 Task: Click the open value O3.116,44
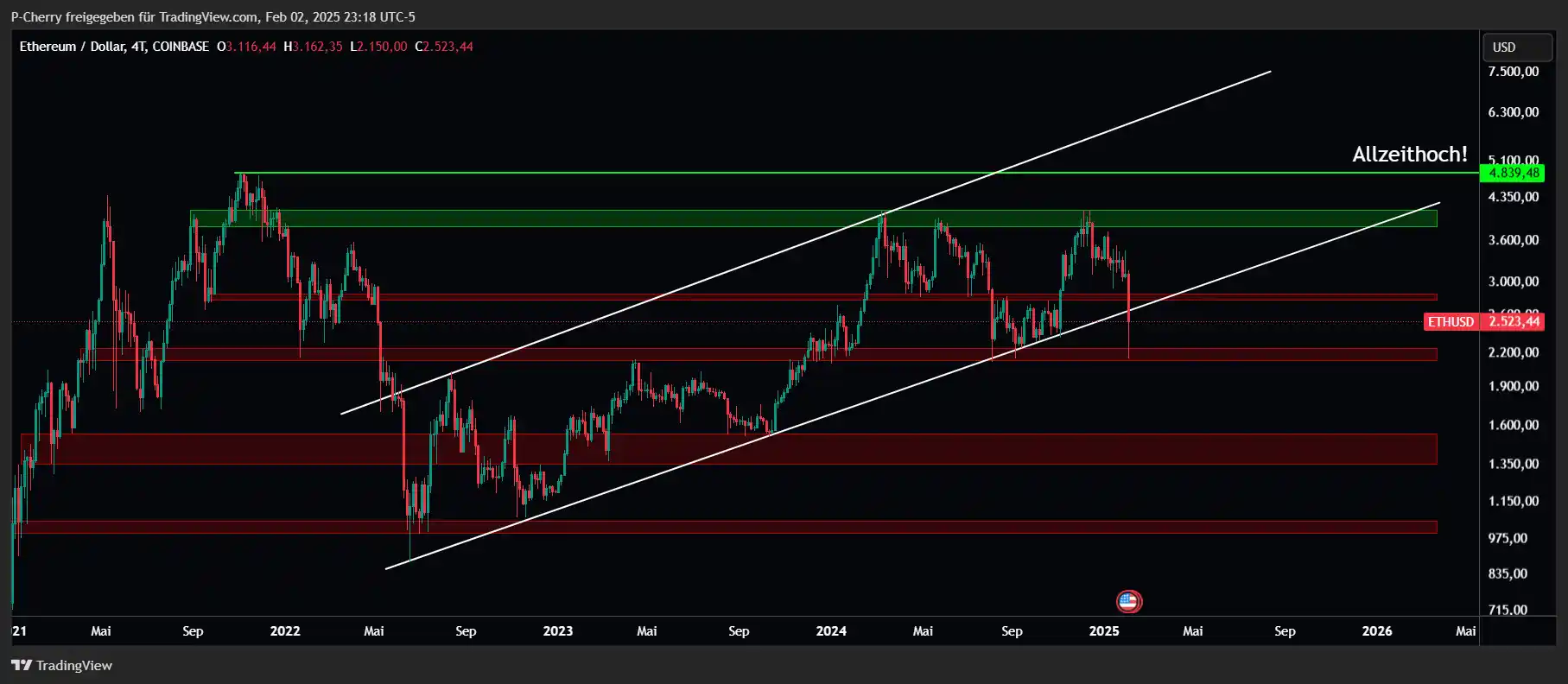(246, 47)
